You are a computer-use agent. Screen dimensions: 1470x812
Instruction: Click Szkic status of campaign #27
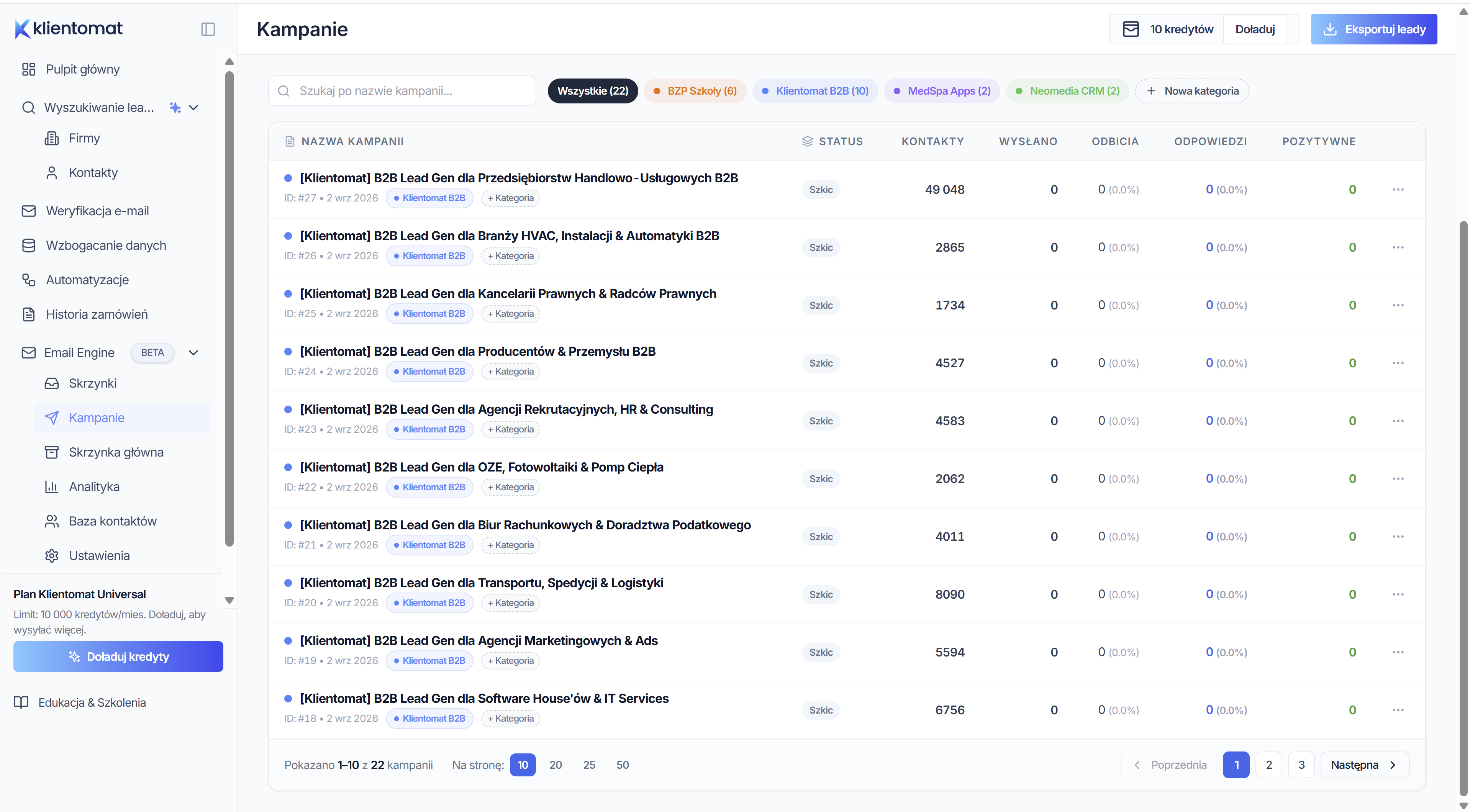pyautogui.click(x=821, y=190)
